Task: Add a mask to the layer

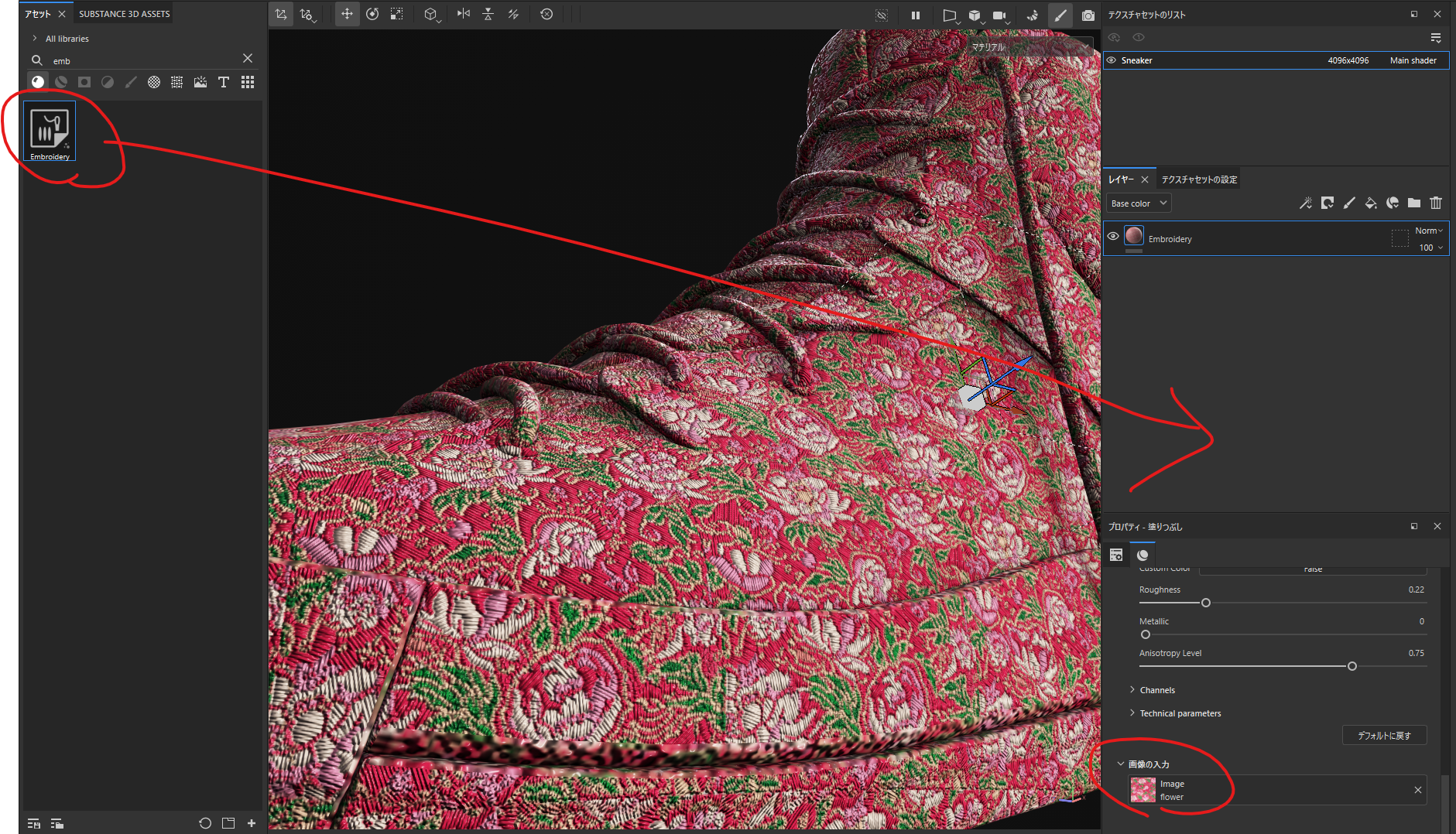Action: click(1328, 203)
